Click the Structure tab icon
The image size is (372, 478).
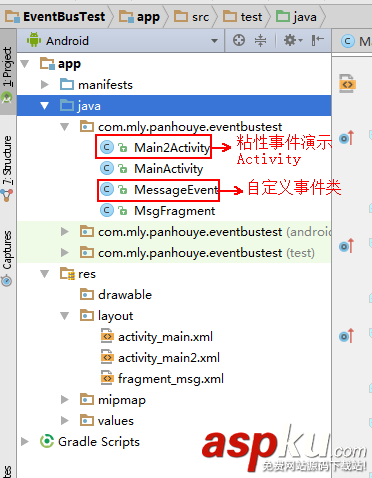[x=7, y=195]
